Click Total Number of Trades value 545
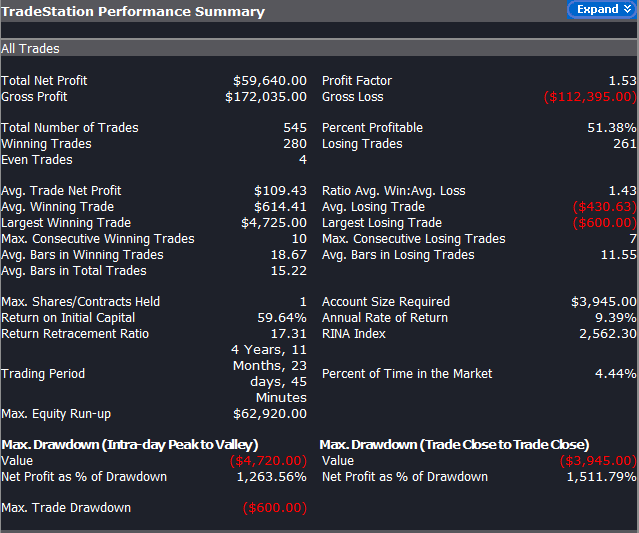This screenshot has height=533, width=639. [x=295, y=128]
